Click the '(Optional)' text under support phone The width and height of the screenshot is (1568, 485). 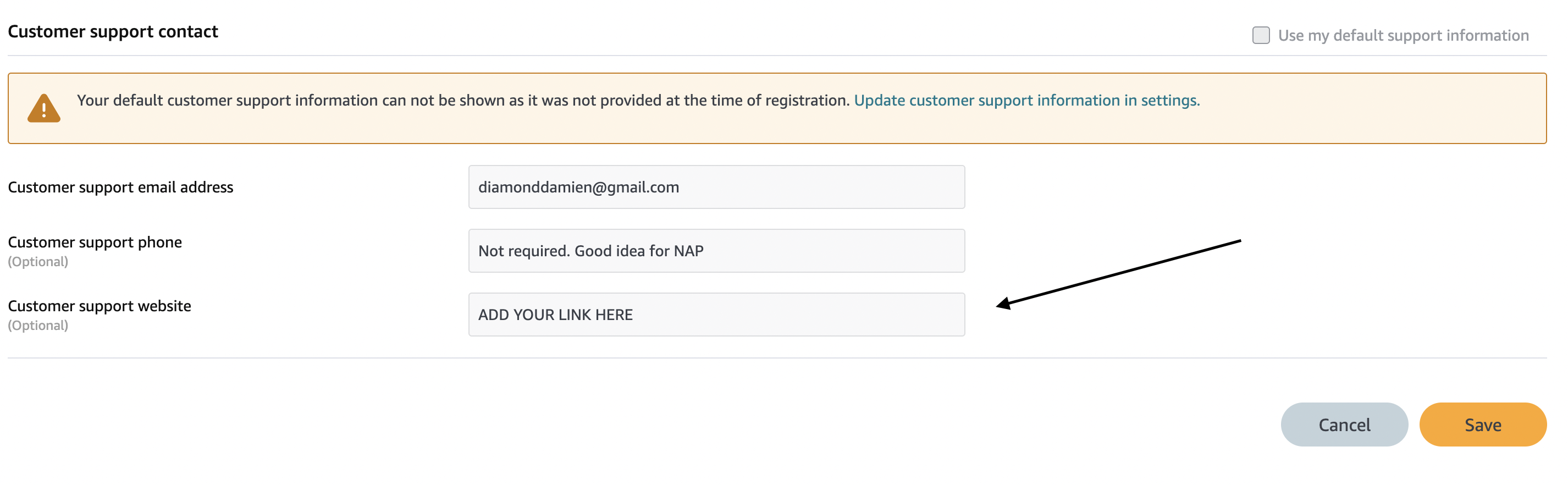(x=38, y=262)
